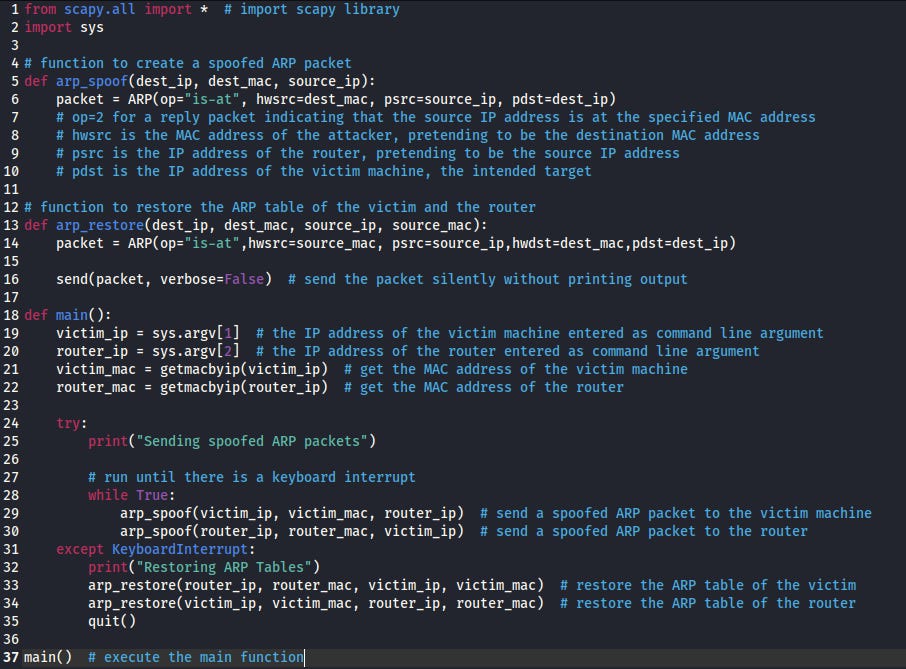Click 'main()' call on line 37
Image resolution: width=906 pixels, height=669 pixels.
point(48,657)
